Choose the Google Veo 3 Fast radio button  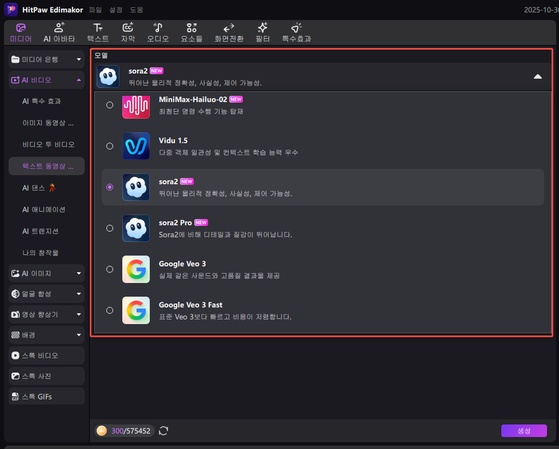(110, 310)
